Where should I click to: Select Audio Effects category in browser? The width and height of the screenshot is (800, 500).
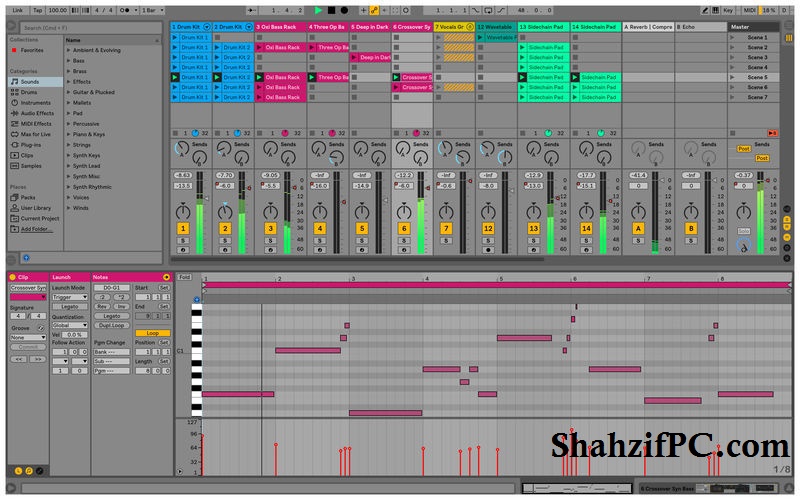click(x=35, y=113)
